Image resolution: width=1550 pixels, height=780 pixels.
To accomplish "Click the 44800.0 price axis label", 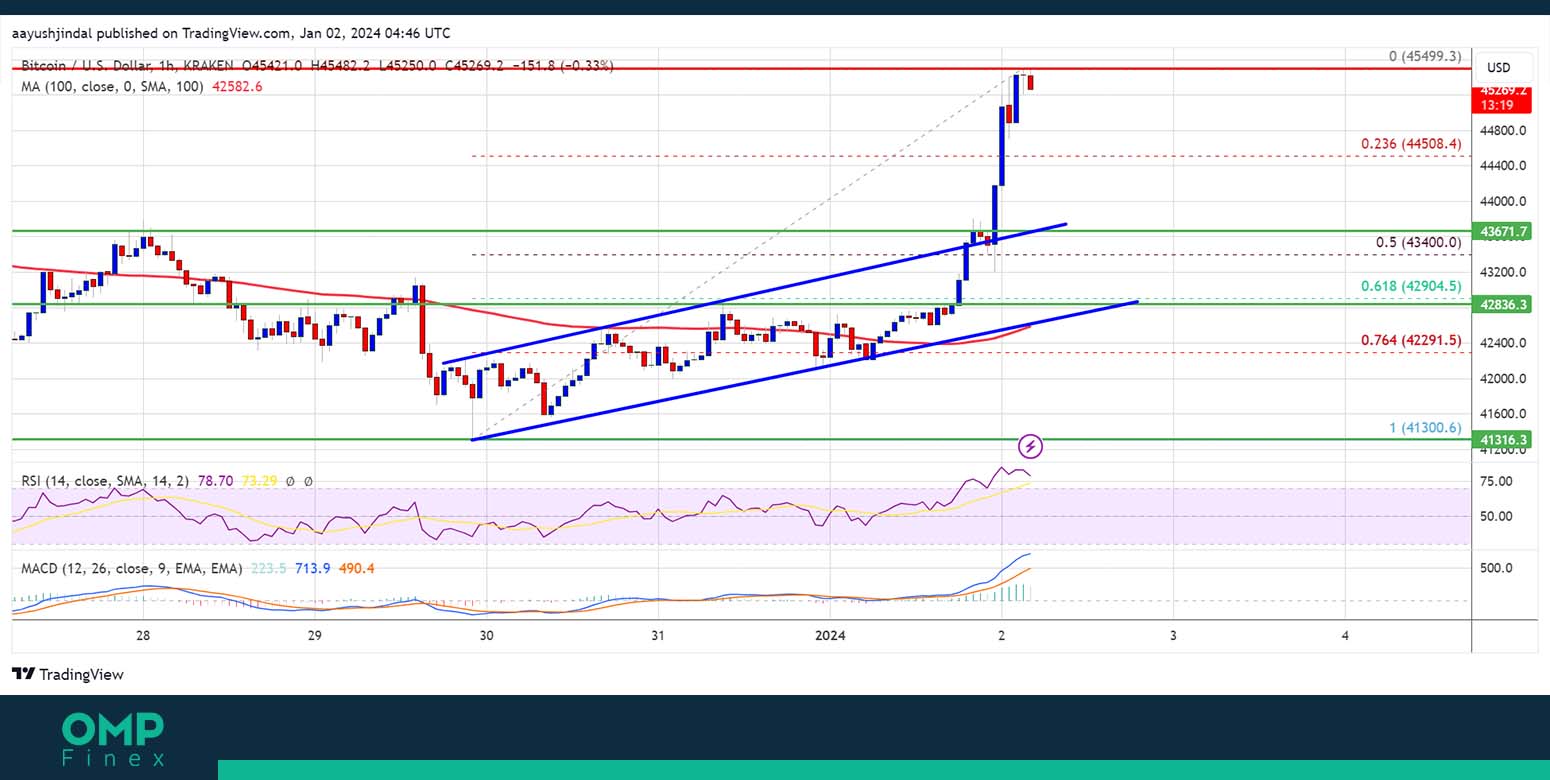I will point(1503,130).
